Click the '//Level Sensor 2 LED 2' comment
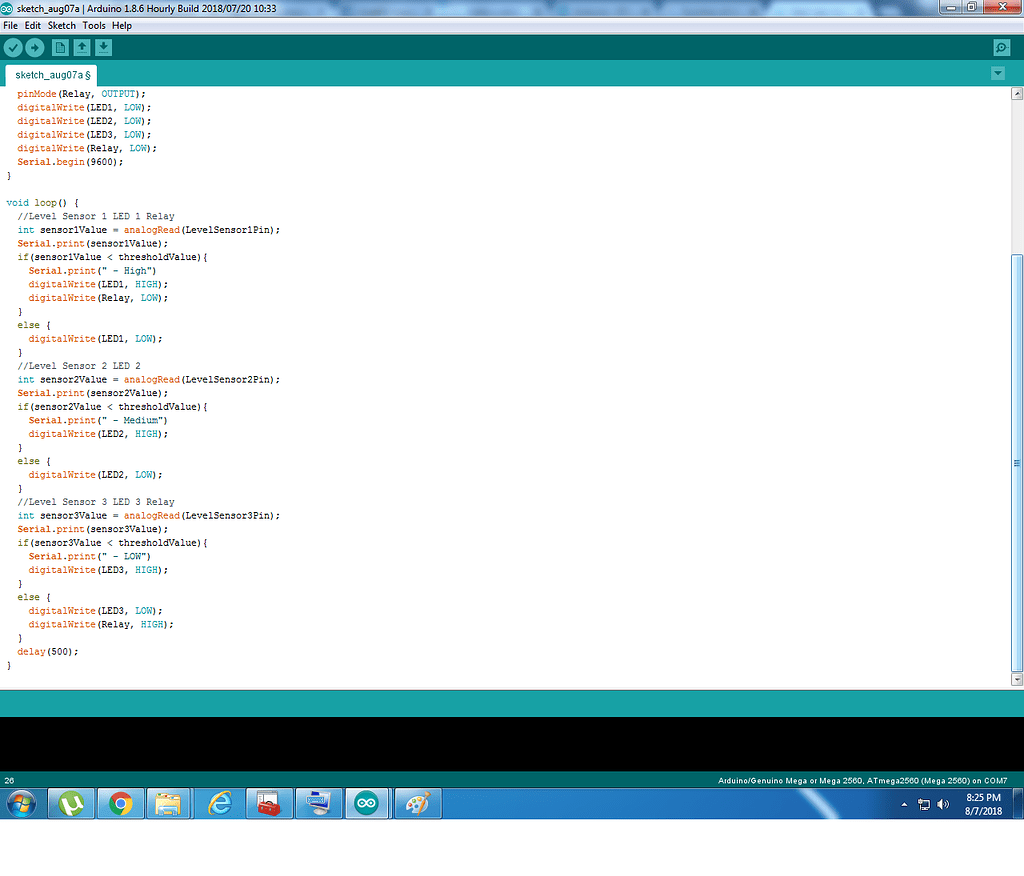 (x=79, y=366)
